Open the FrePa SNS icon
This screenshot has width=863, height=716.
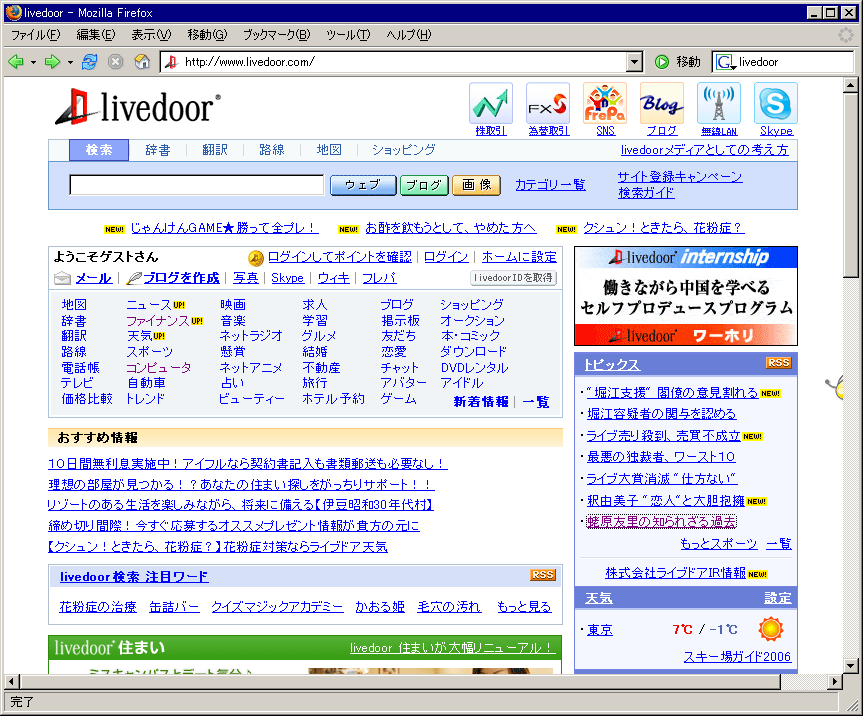click(x=605, y=103)
